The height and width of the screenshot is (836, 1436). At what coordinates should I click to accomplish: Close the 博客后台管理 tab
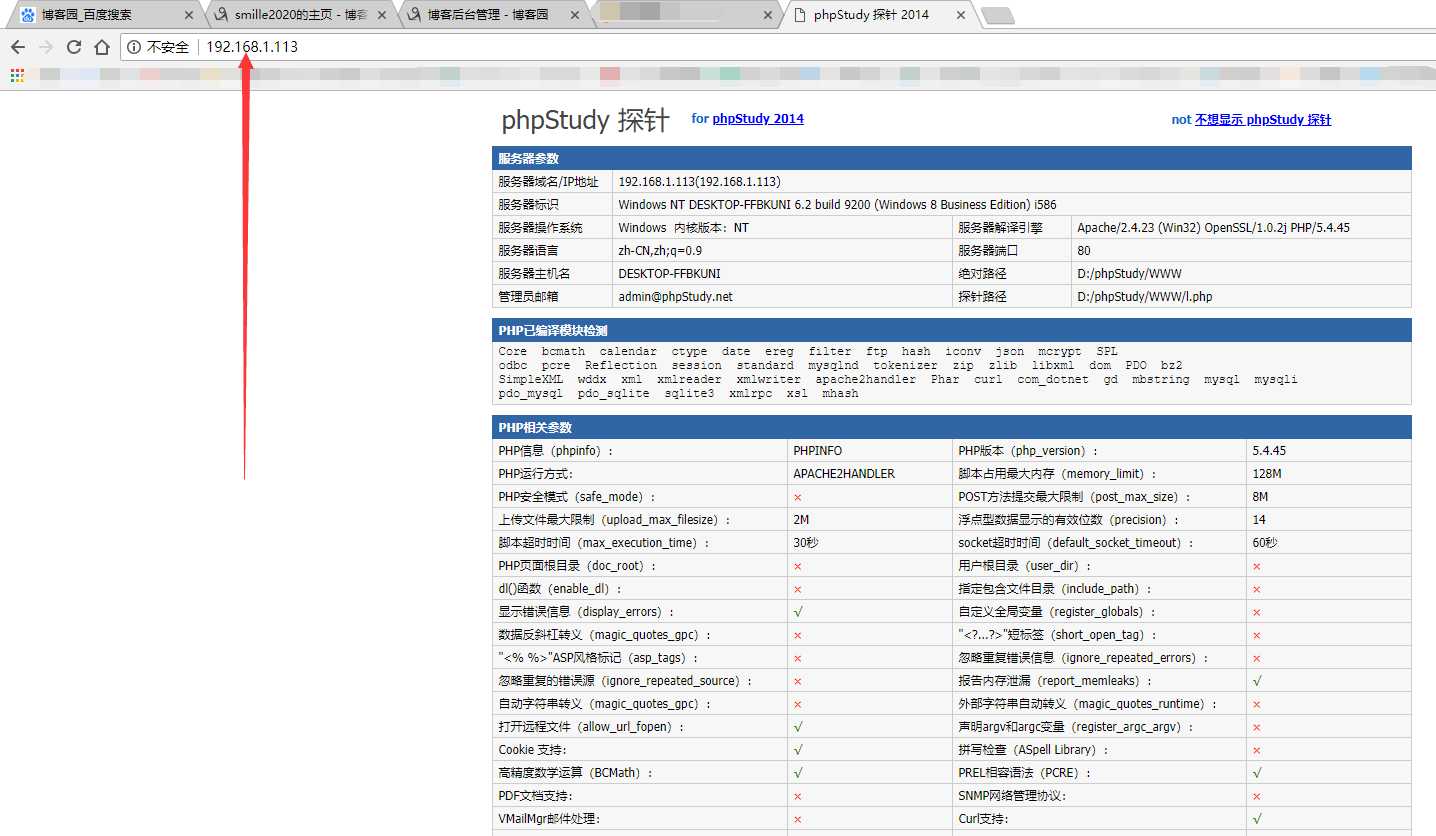(574, 16)
